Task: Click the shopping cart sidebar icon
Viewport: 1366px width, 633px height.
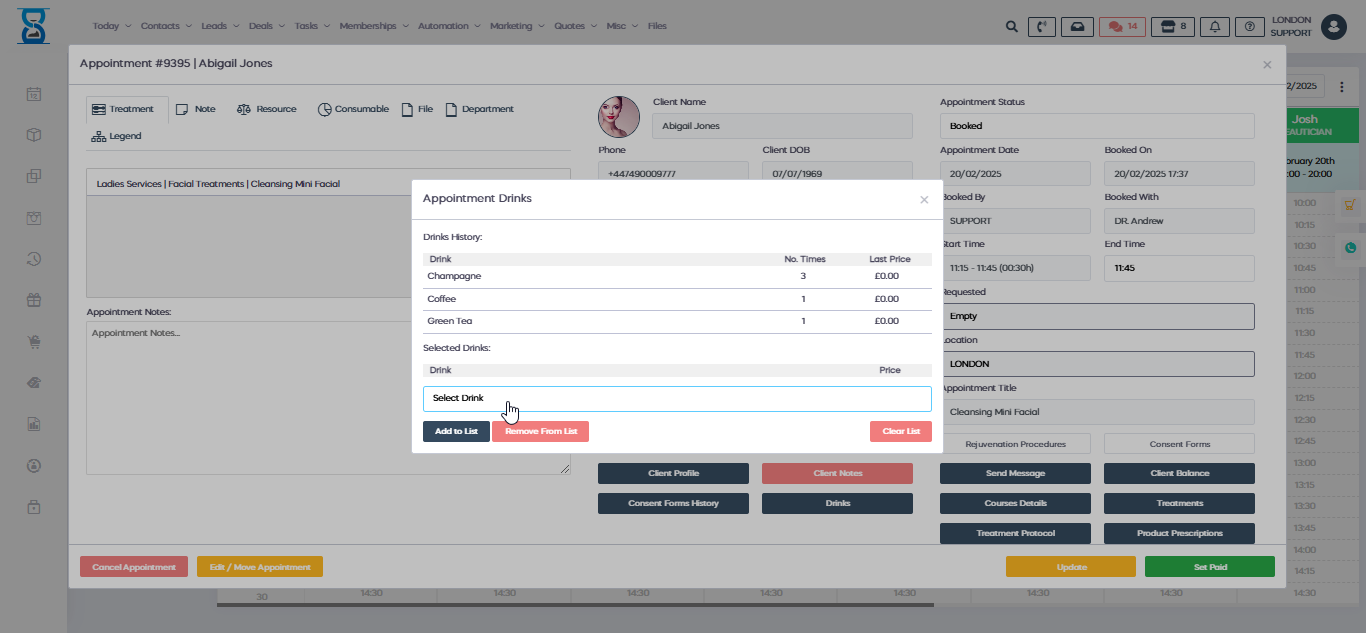Action: click(34, 342)
